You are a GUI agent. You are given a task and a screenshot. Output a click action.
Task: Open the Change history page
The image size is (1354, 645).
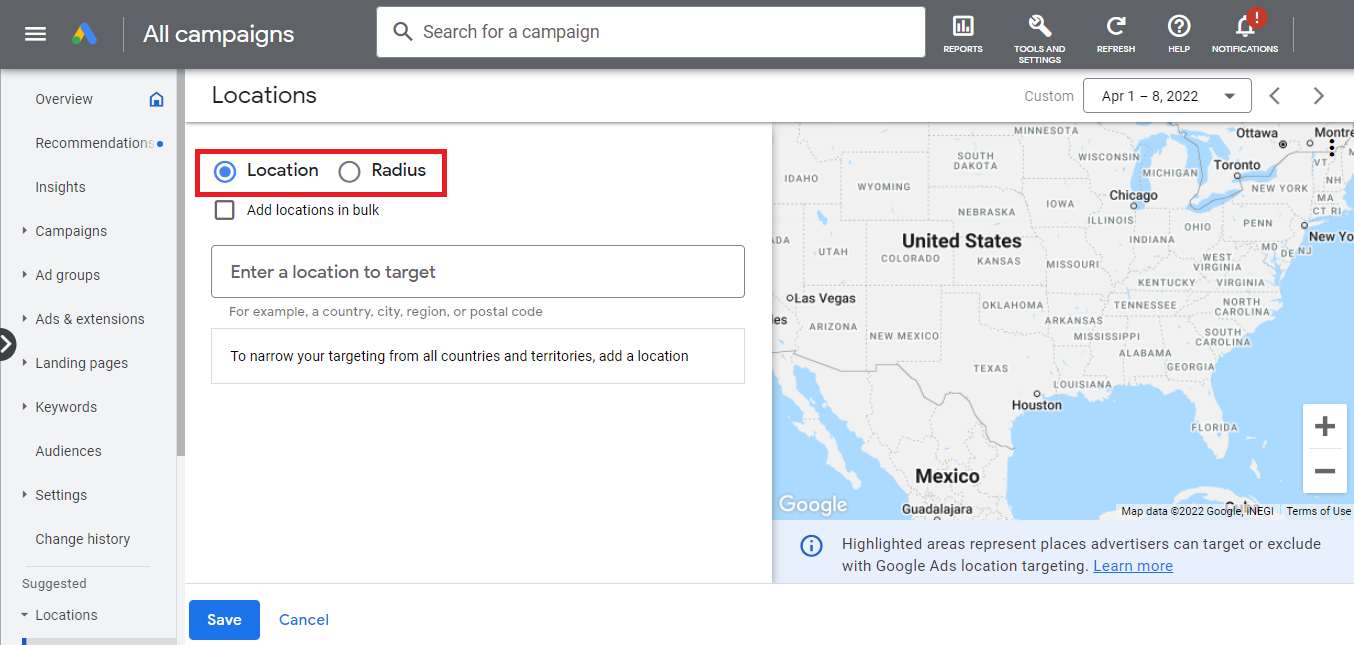(x=82, y=539)
